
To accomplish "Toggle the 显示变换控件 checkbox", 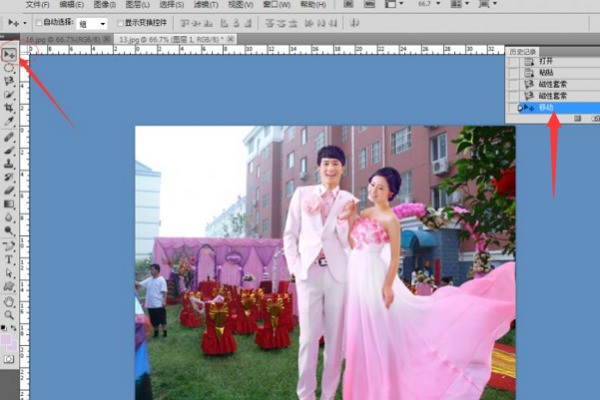I will coord(121,23).
